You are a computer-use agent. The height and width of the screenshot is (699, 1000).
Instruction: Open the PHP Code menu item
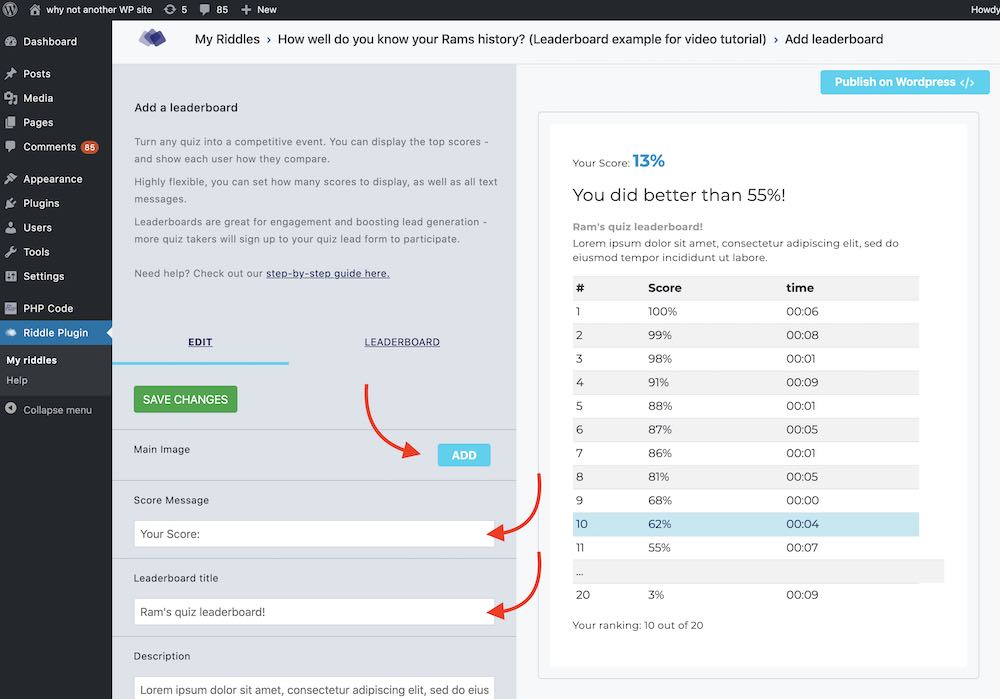point(48,309)
